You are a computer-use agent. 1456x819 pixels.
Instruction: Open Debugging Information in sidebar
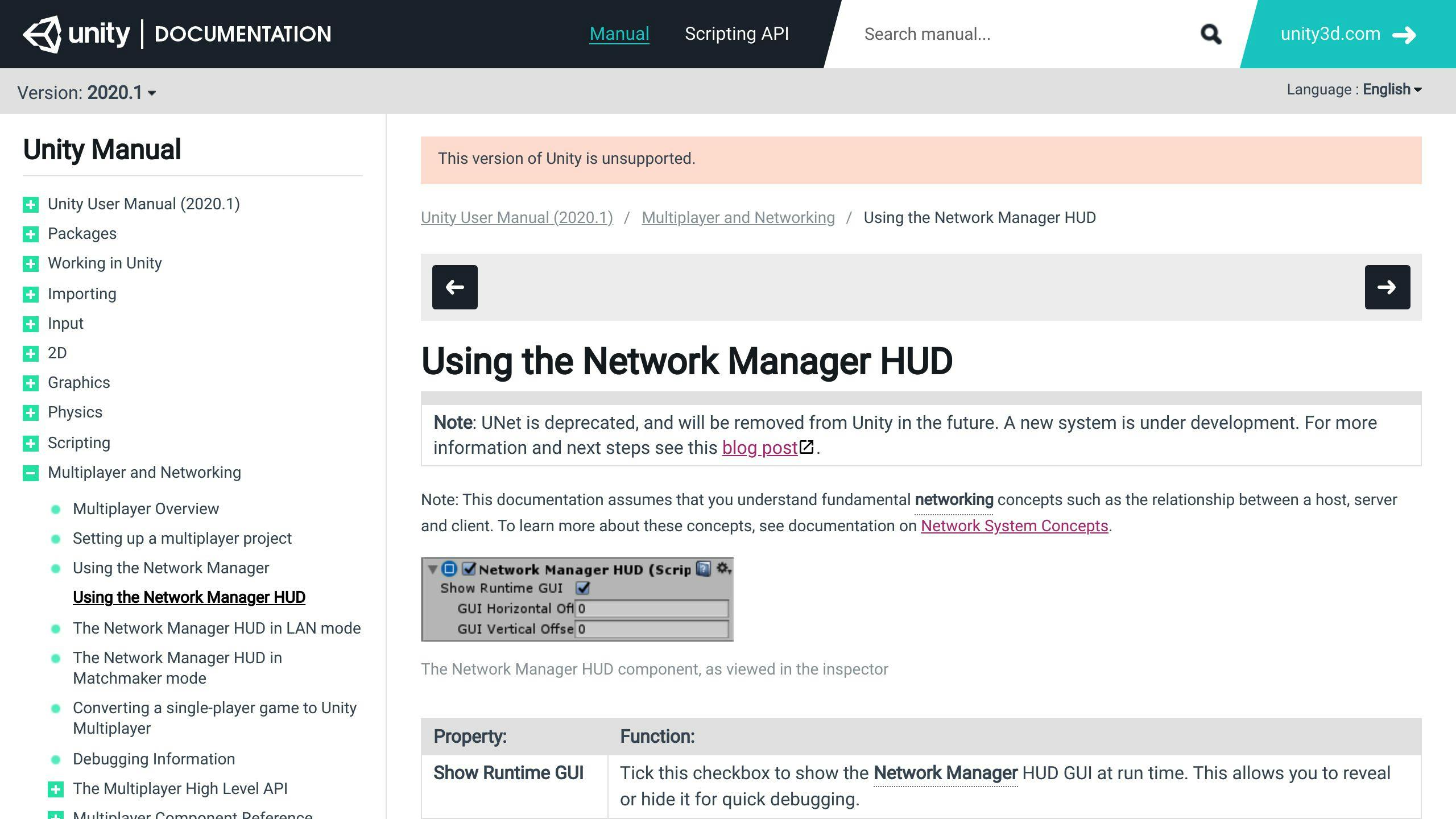click(154, 759)
